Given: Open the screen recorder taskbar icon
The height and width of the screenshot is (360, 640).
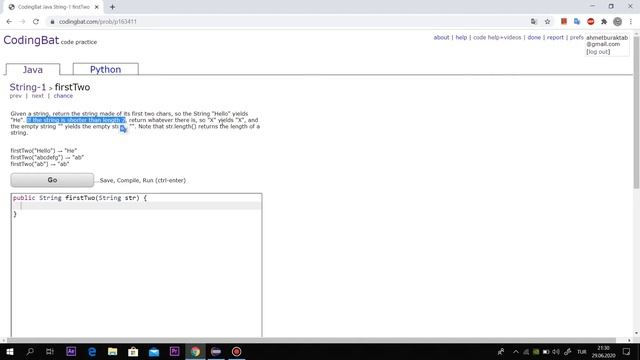Looking at the screenshot, I should click(236, 351).
